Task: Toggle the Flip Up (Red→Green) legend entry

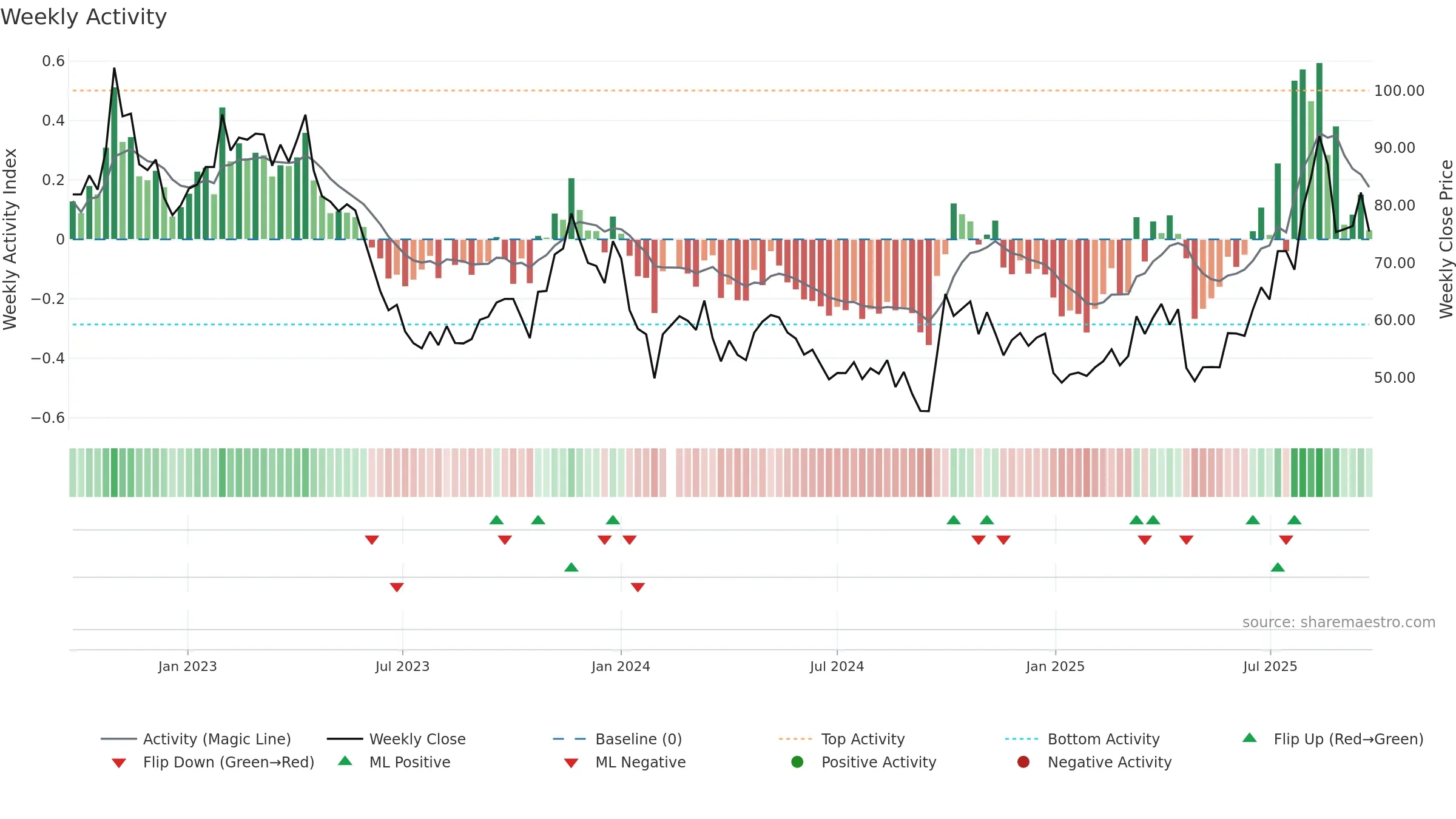Action: 1333,739
